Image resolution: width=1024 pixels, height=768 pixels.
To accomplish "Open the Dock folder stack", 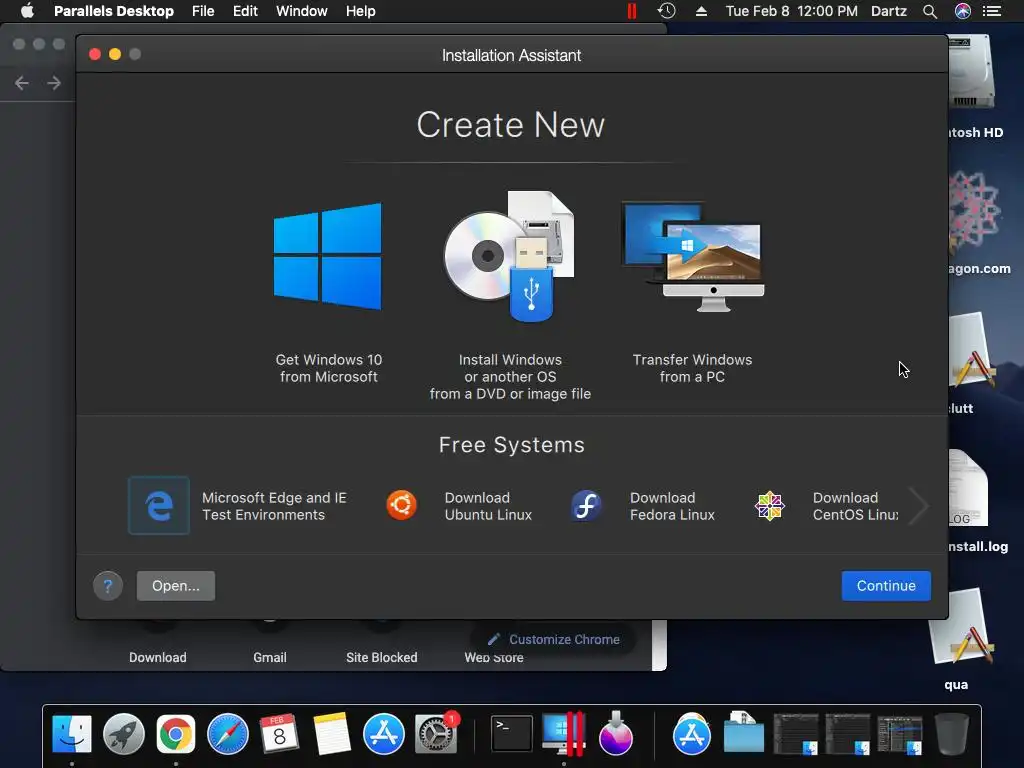I will point(744,733).
